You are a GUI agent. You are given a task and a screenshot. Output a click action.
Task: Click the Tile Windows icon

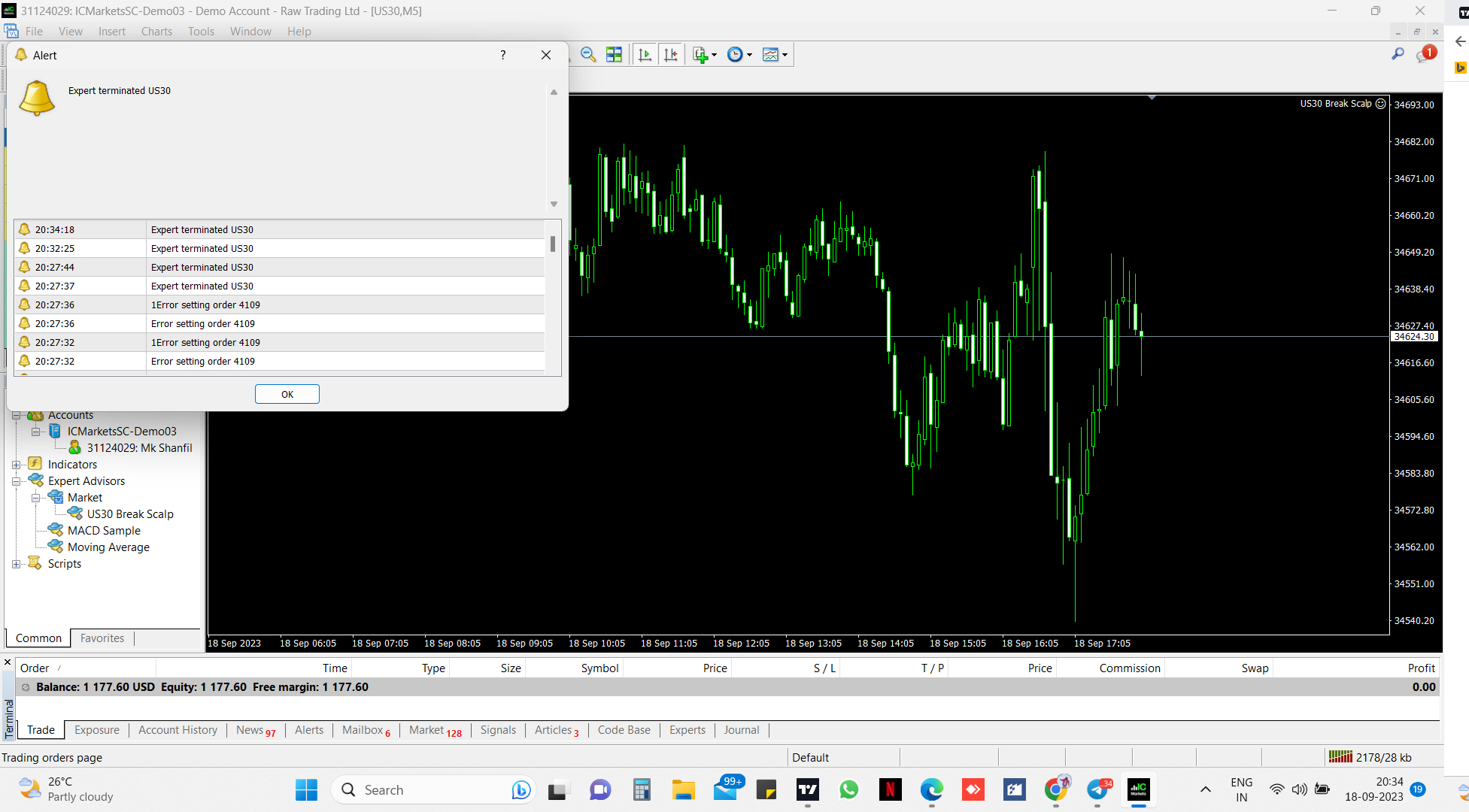pos(614,55)
